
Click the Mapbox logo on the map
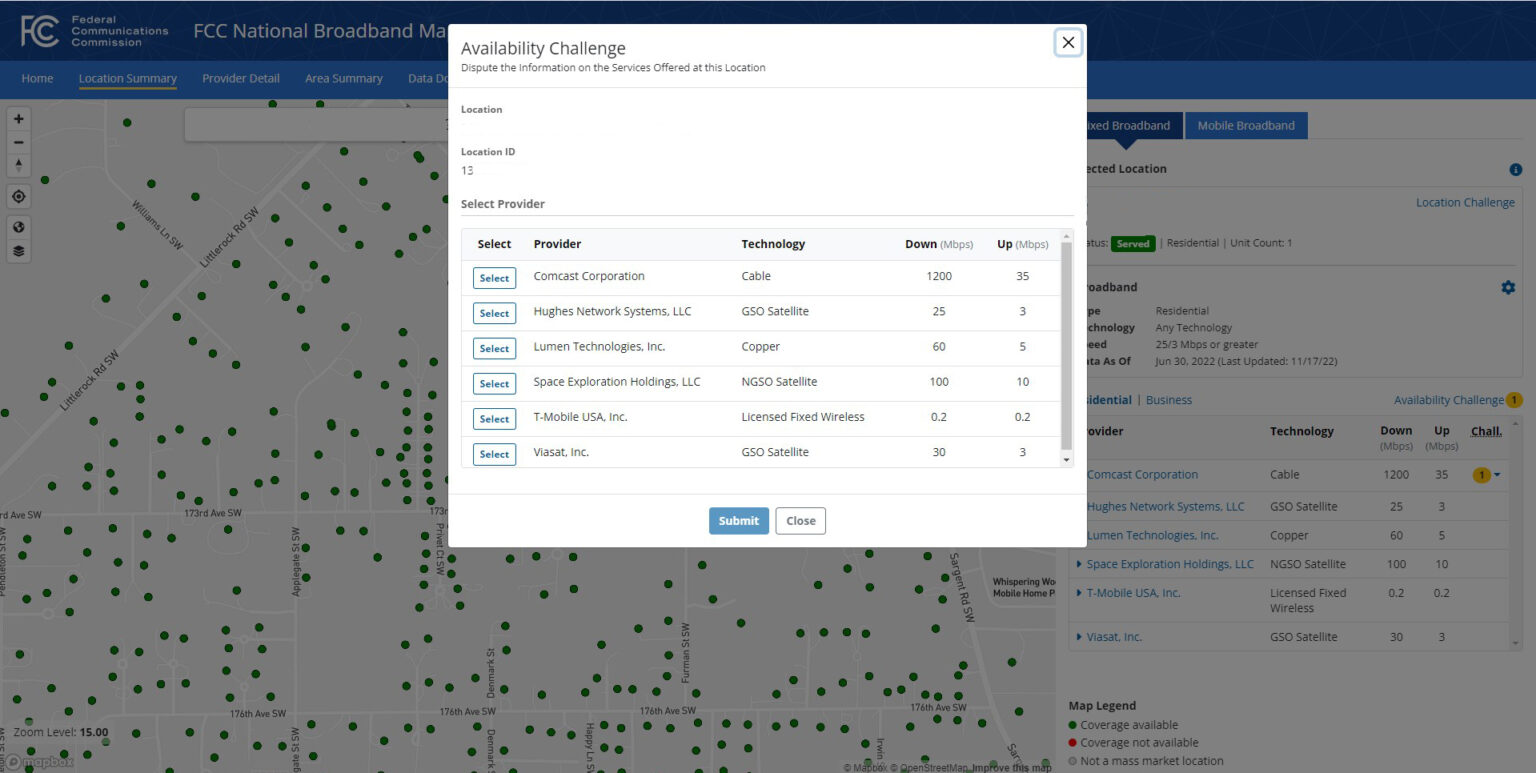[40, 762]
